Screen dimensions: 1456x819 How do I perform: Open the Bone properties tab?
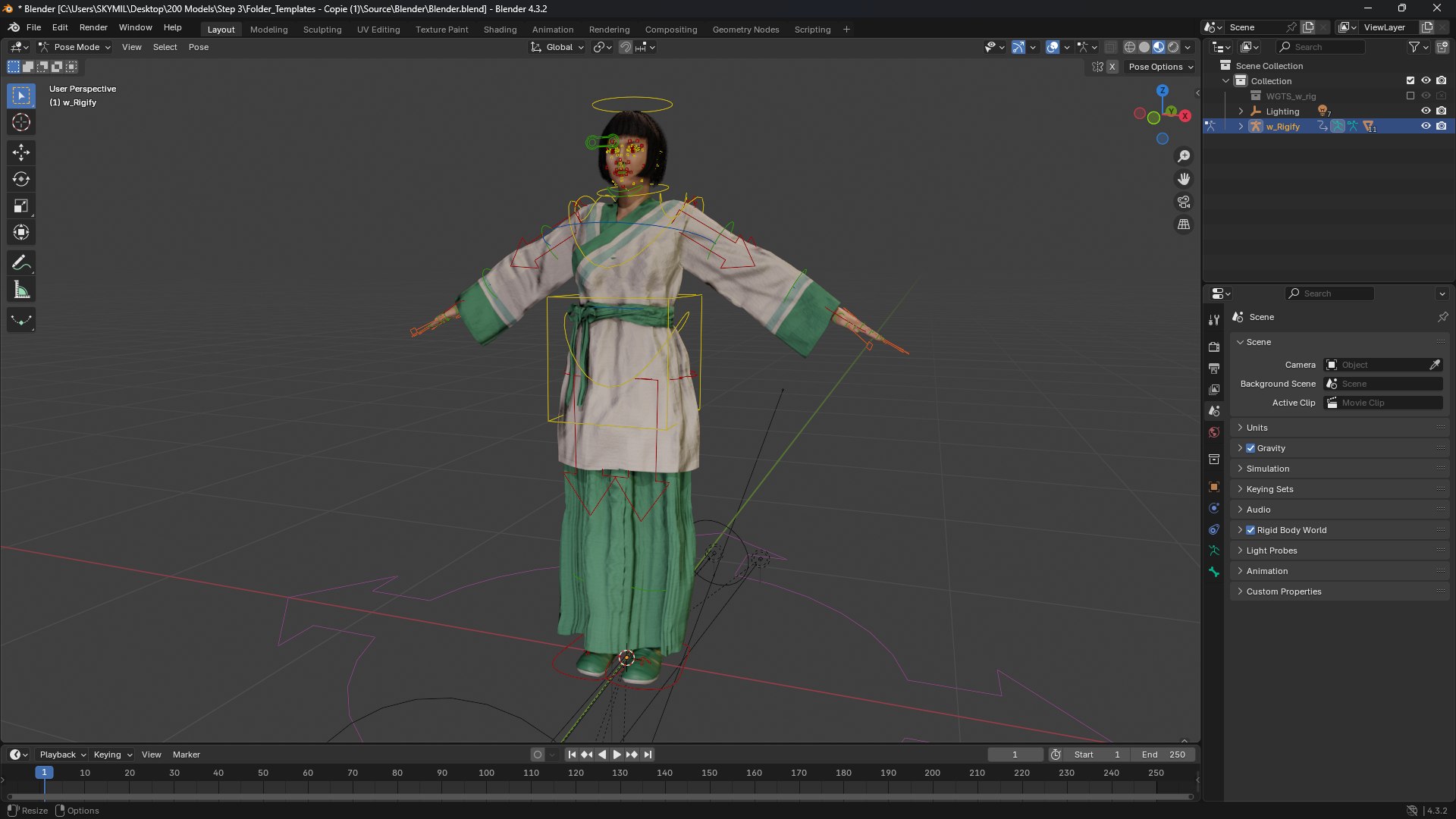click(1214, 572)
